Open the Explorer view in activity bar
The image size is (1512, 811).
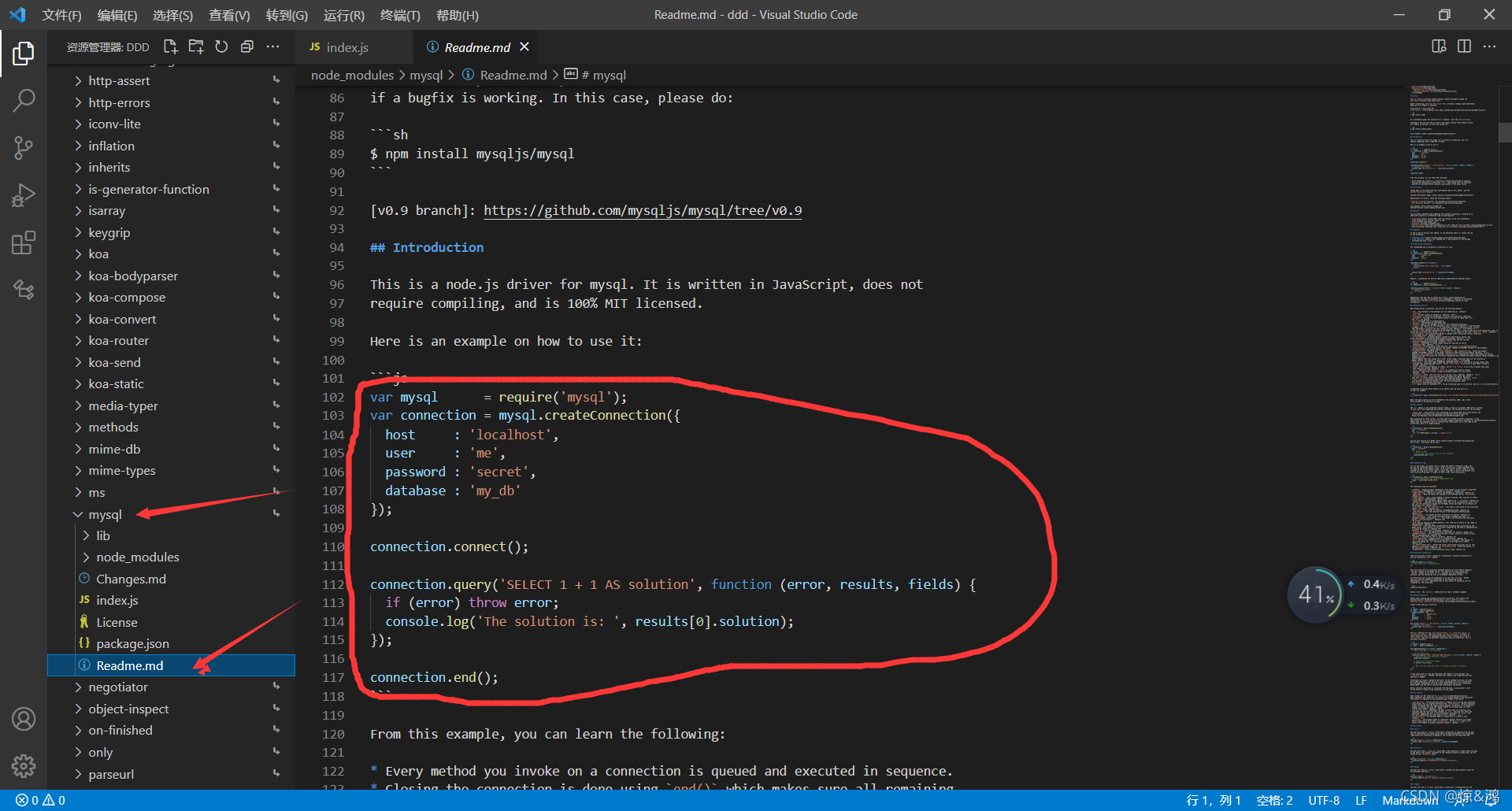pyautogui.click(x=24, y=53)
